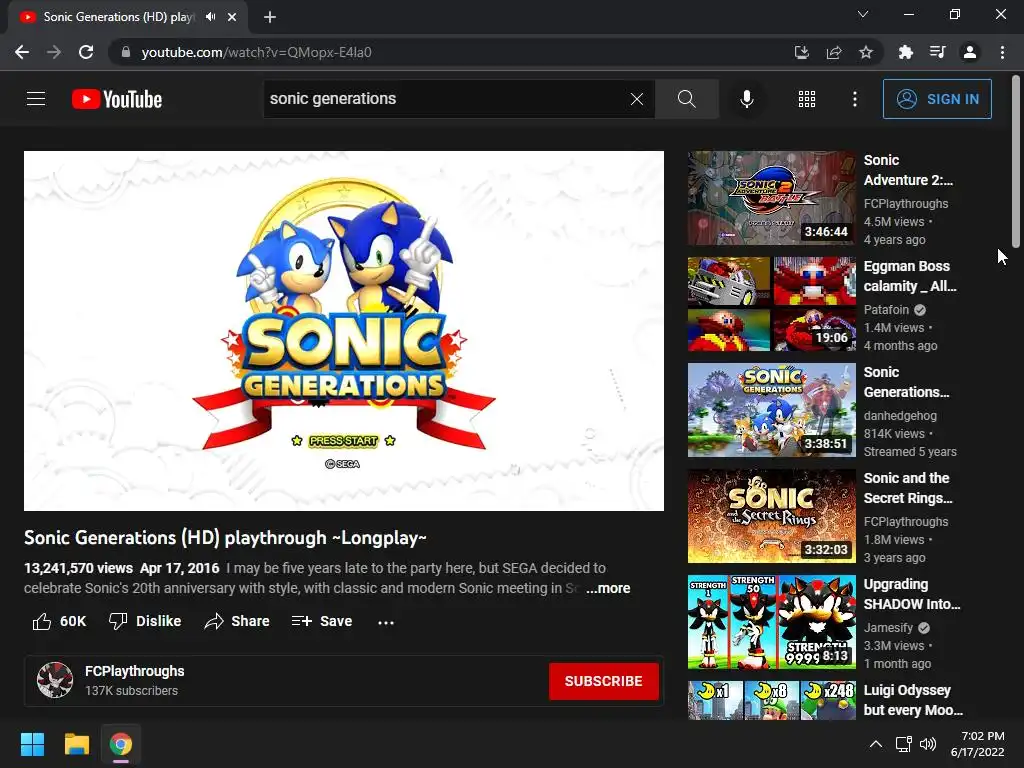Bookmark this page with the star
Screen dimensions: 1024x768
(x=866, y=52)
